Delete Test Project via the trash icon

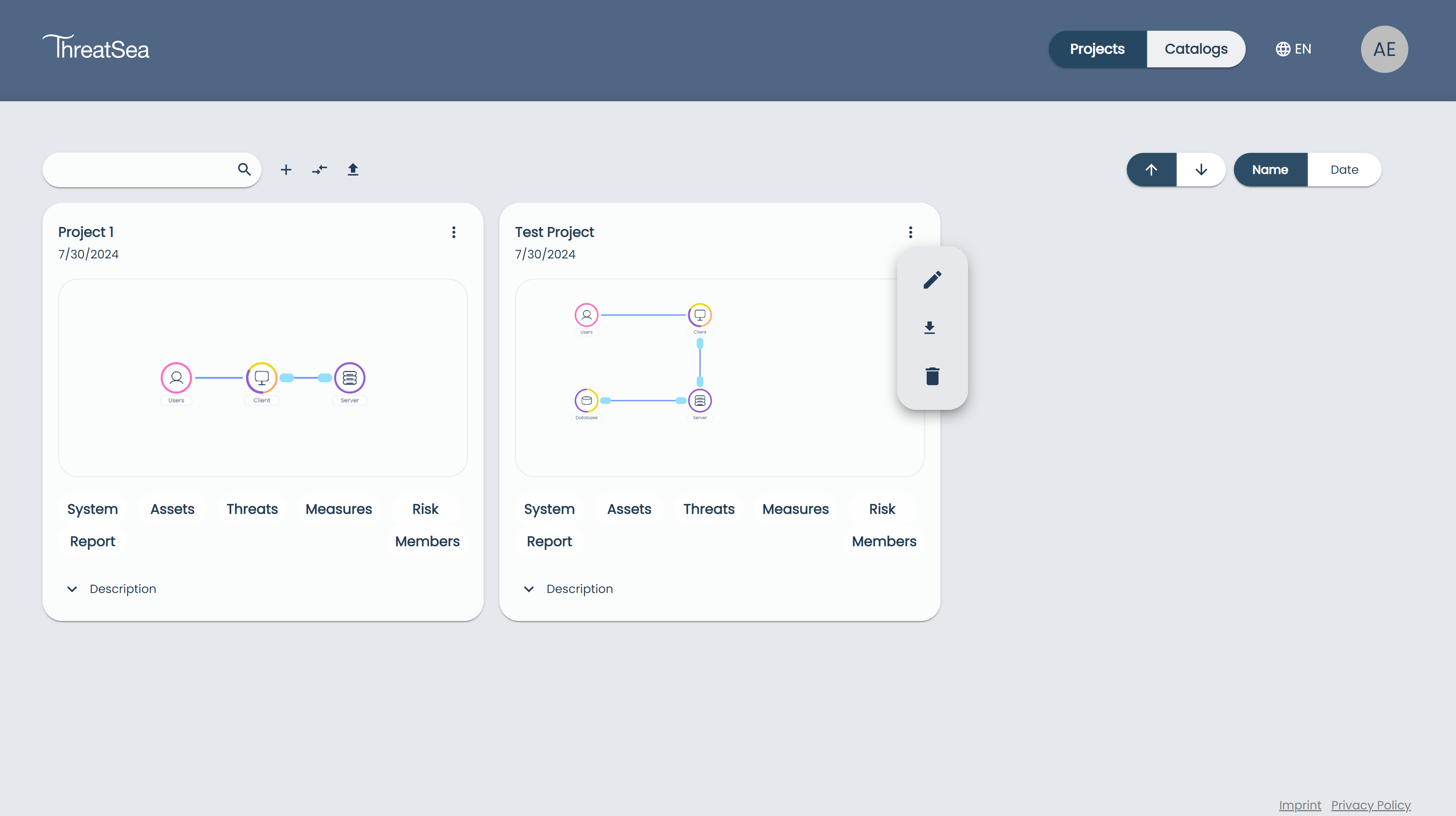(932, 376)
